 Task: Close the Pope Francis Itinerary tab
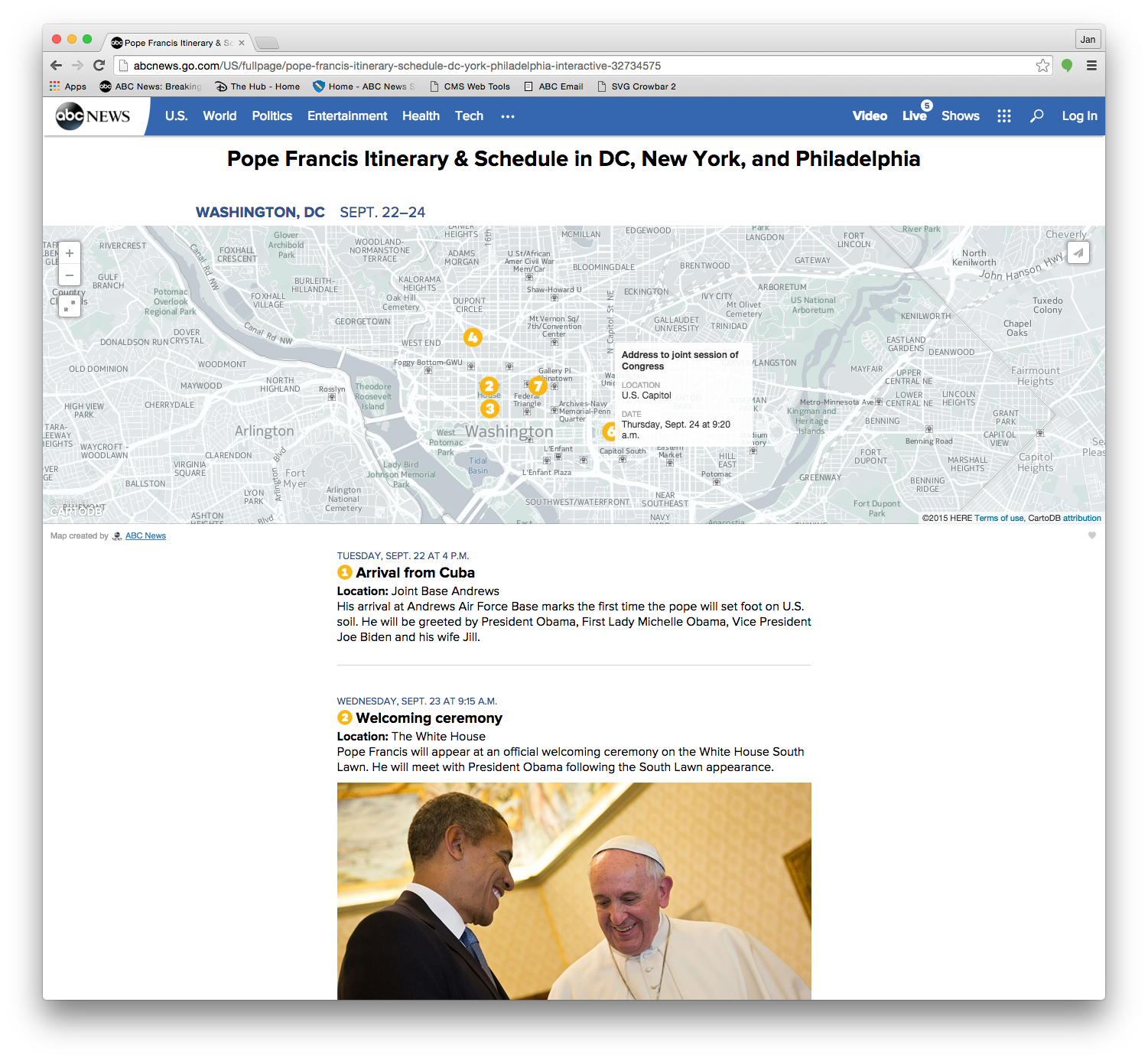pos(242,43)
